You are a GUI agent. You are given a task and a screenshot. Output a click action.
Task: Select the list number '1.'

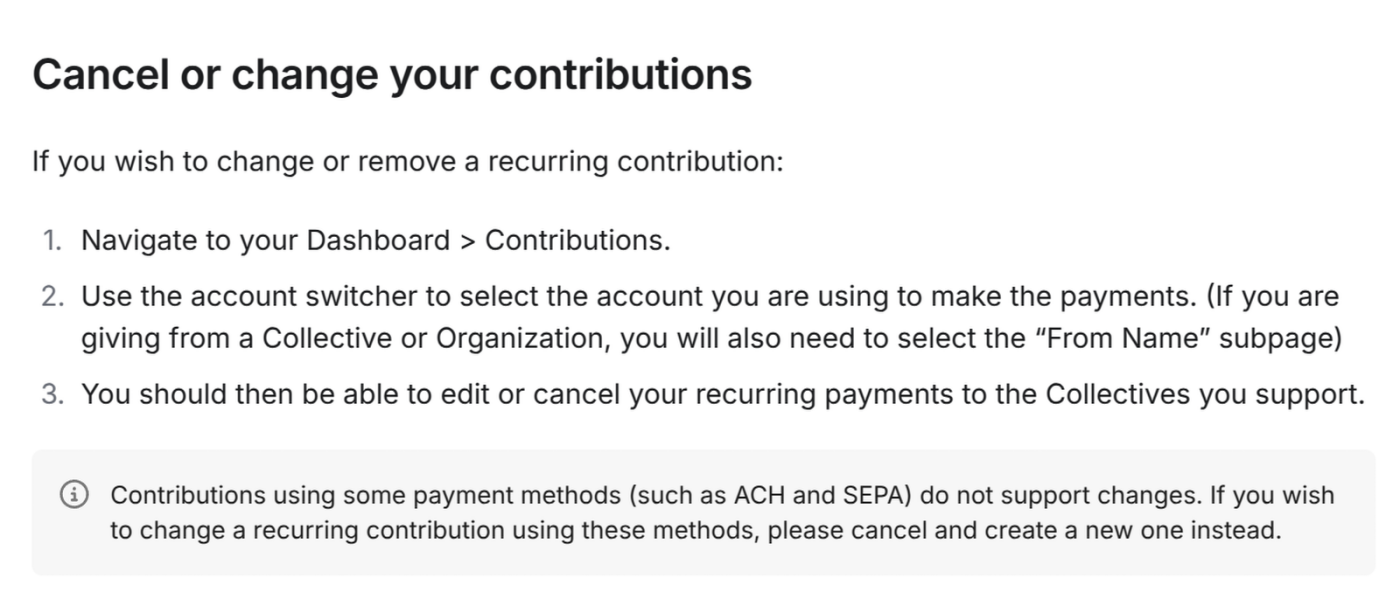click(x=52, y=241)
